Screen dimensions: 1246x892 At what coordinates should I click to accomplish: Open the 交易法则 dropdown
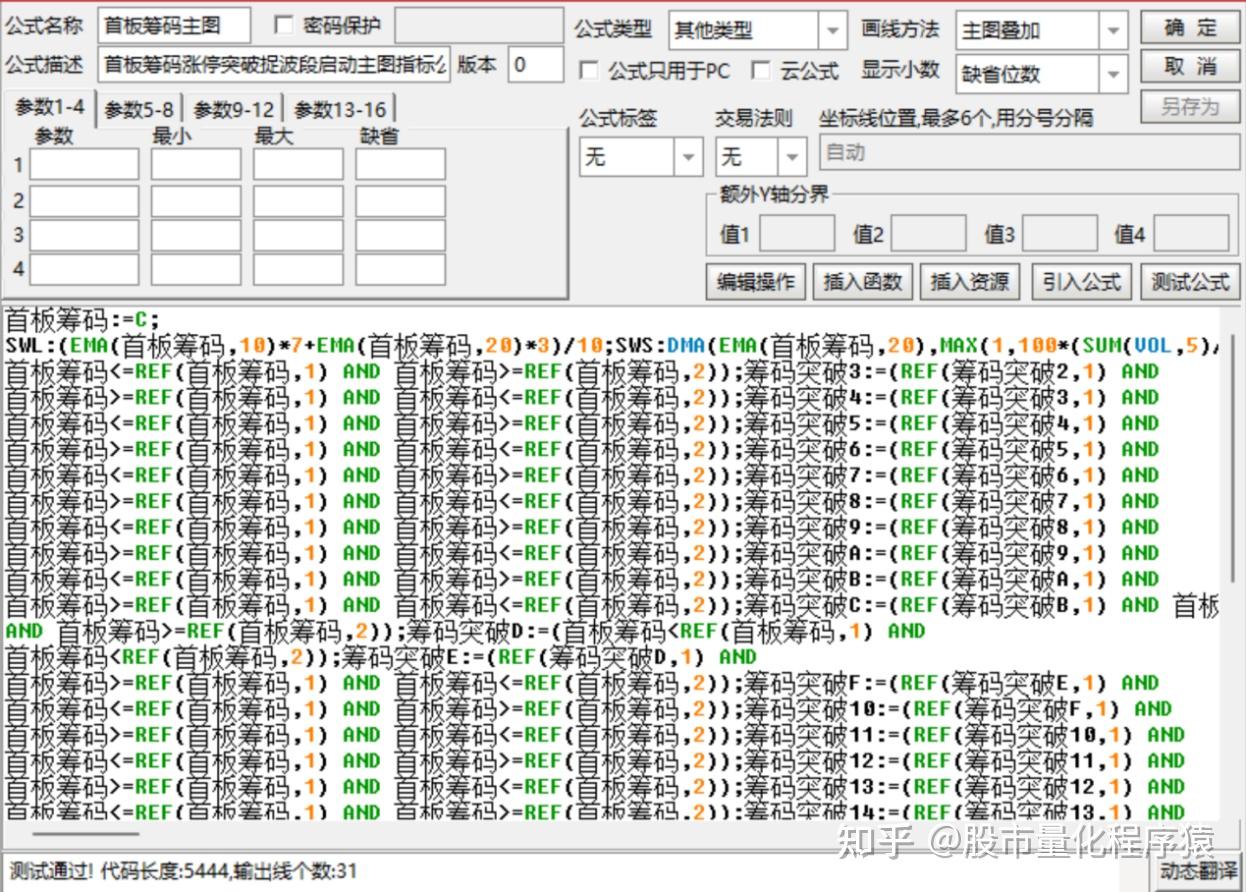point(792,157)
